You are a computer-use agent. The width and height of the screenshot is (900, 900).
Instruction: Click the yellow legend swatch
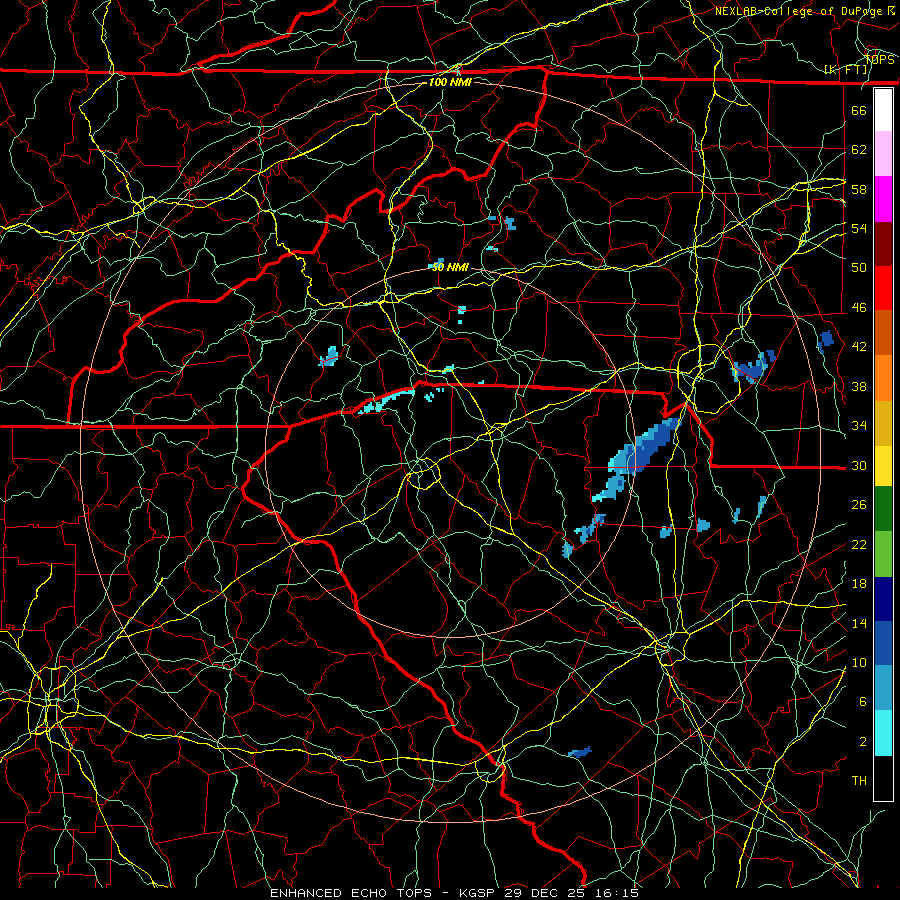click(883, 466)
